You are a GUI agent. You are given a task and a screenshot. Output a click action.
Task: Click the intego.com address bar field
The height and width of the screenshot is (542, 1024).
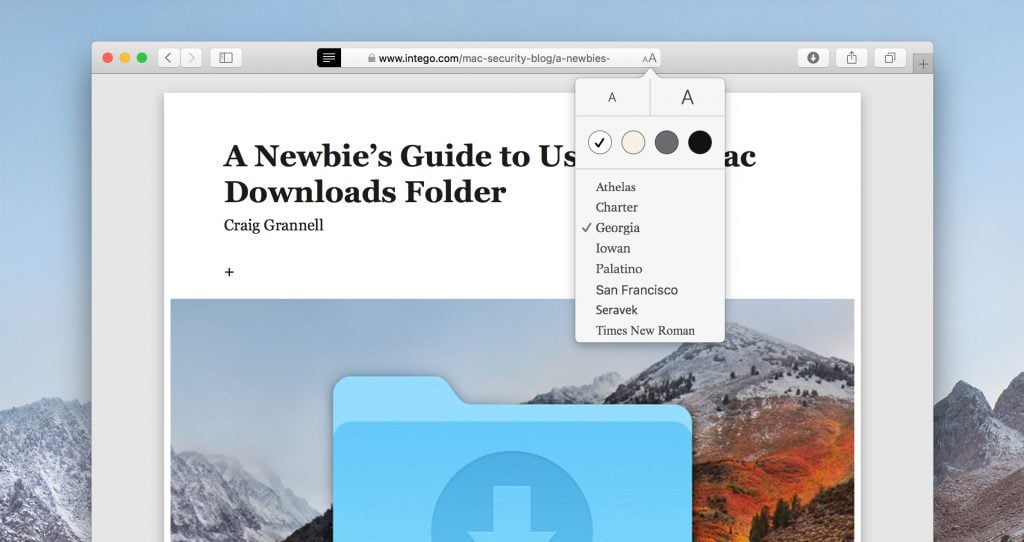pos(490,58)
